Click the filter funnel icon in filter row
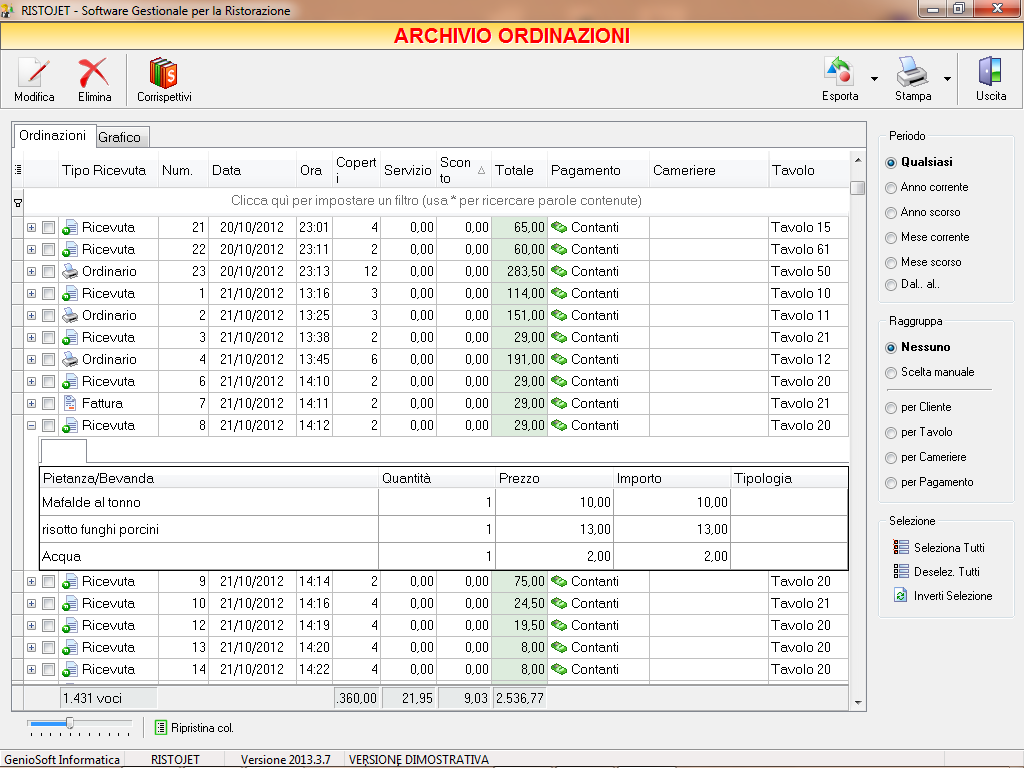1024x768 pixels. click(18, 203)
